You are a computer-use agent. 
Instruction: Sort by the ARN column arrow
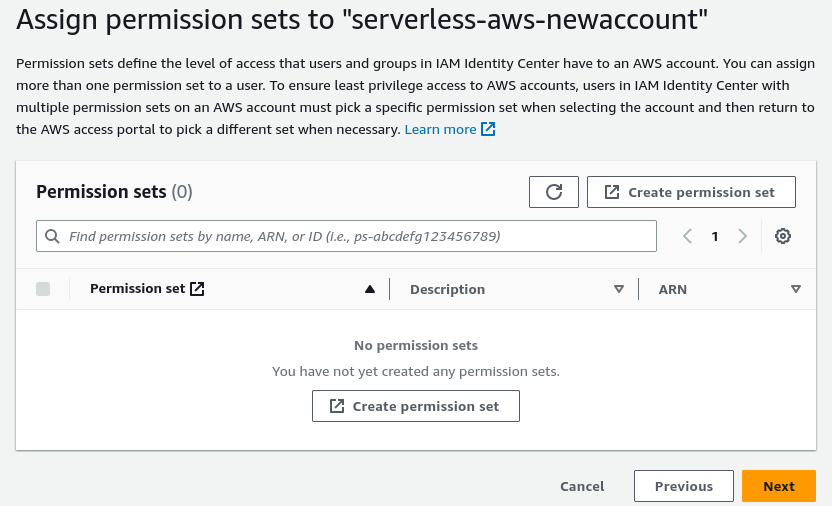796,289
